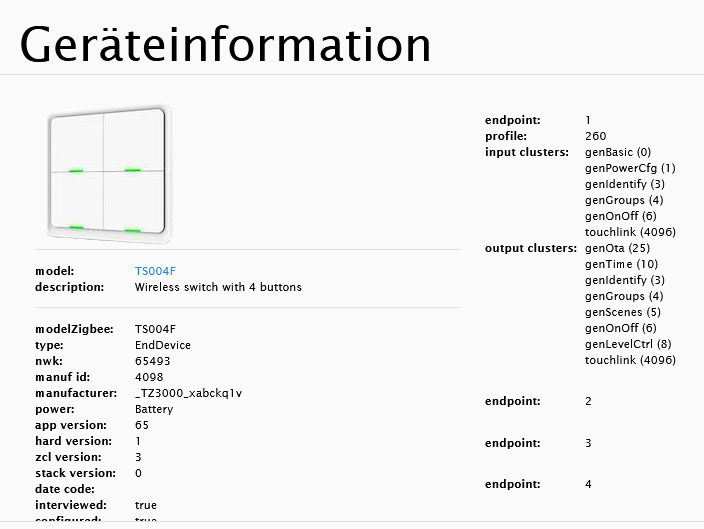This screenshot has height=529, width=704.
Task: Select manufacturer value _TZ3000_xabckq1v
Action: (x=188, y=393)
